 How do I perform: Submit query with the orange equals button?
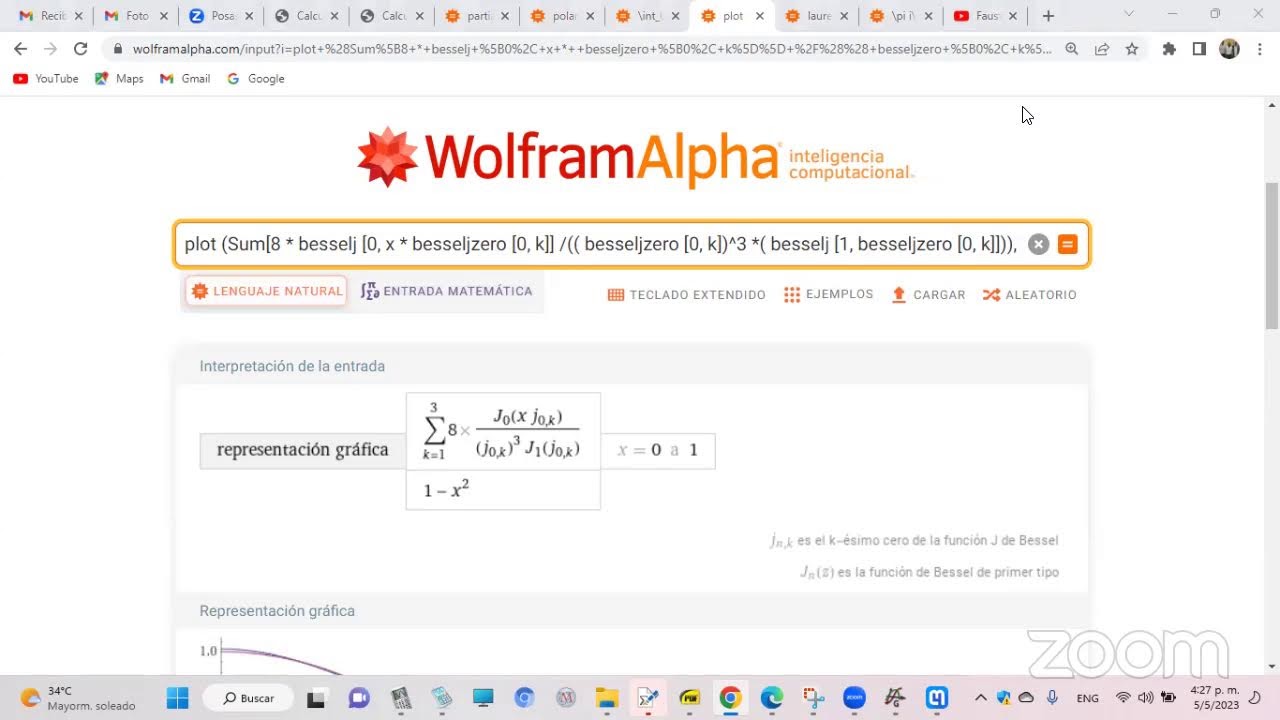click(x=1068, y=244)
